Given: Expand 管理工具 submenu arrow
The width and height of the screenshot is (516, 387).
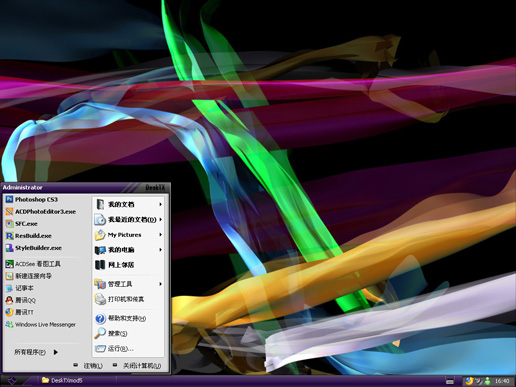Looking at the screenshot, I should (x=160, y=284).
